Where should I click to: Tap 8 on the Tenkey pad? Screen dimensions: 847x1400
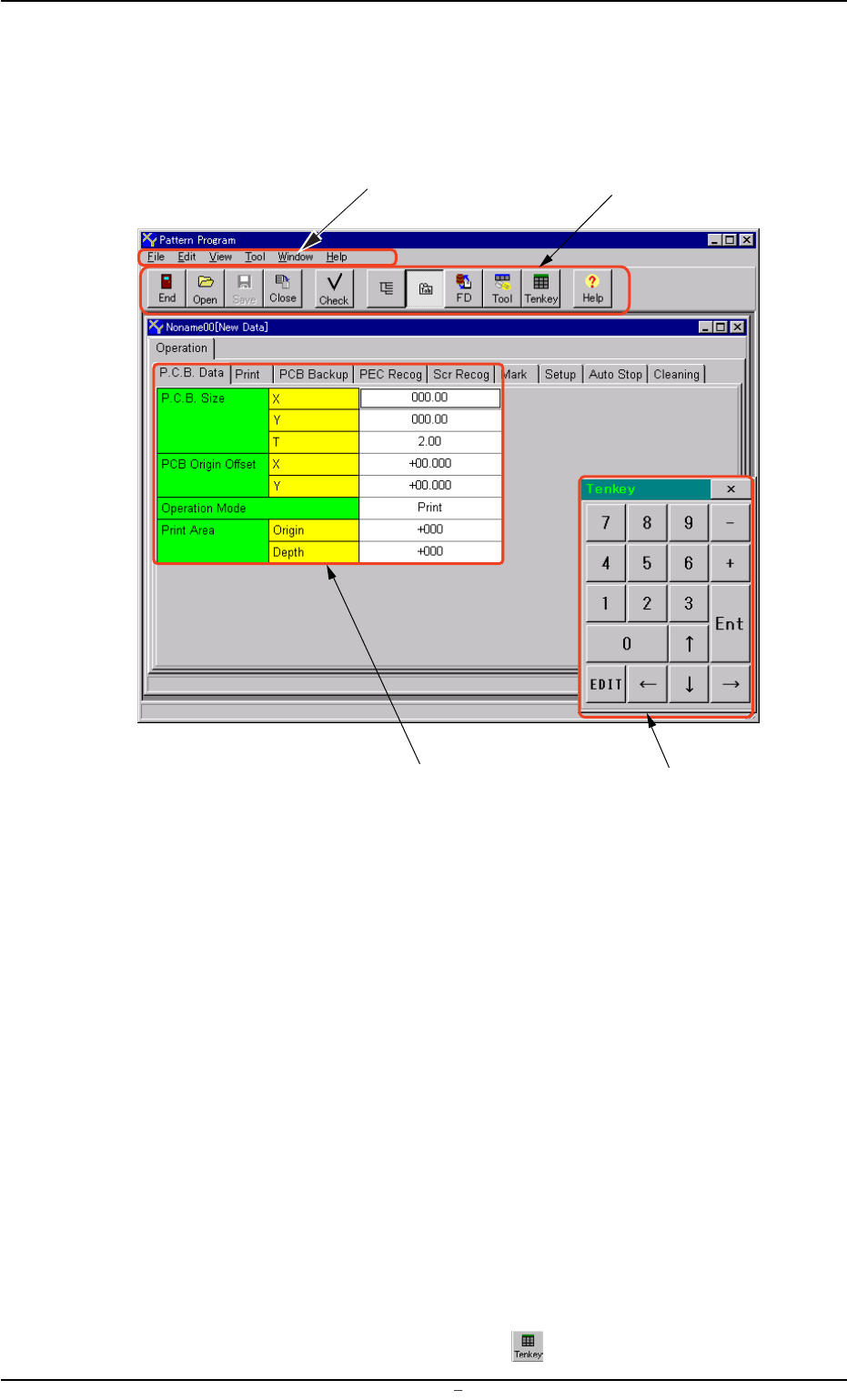(647, 522)
